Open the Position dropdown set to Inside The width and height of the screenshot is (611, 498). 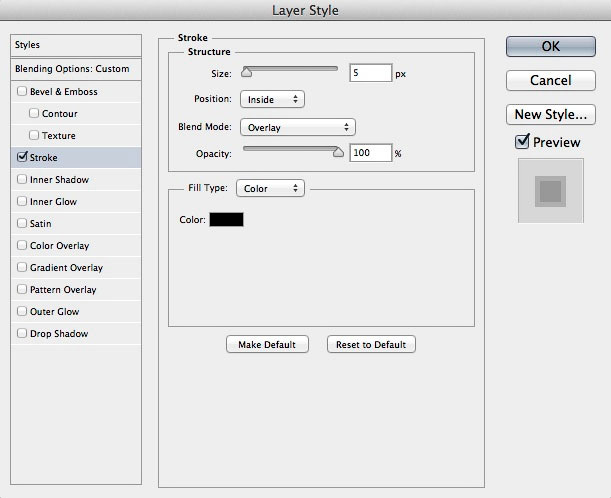[x=272, y=99]
